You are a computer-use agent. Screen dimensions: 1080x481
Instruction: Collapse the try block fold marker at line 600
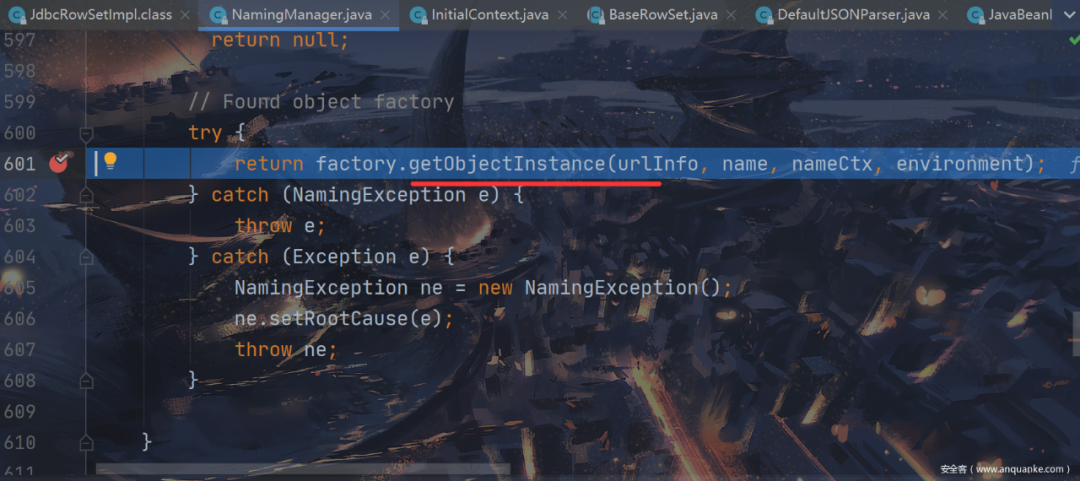pyautogui.click(x=86, y=132)
